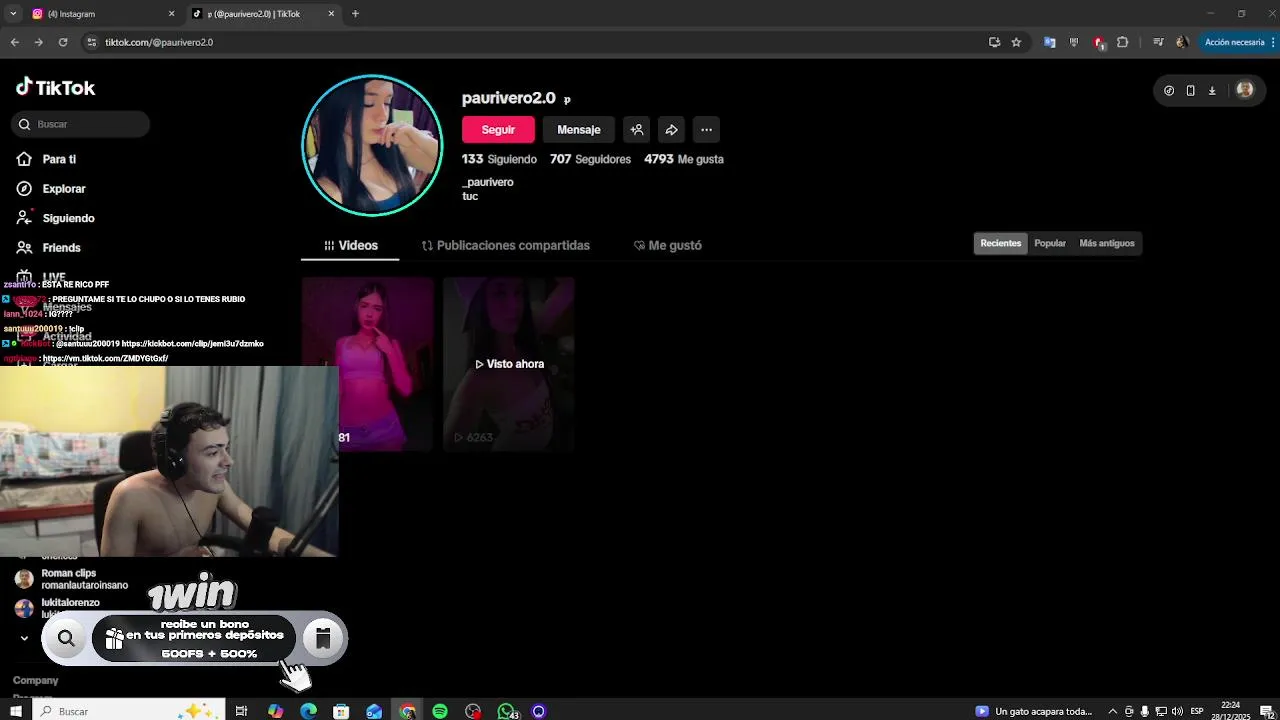
Task: Click the site info icon in address bar
Action: [92, 42]
